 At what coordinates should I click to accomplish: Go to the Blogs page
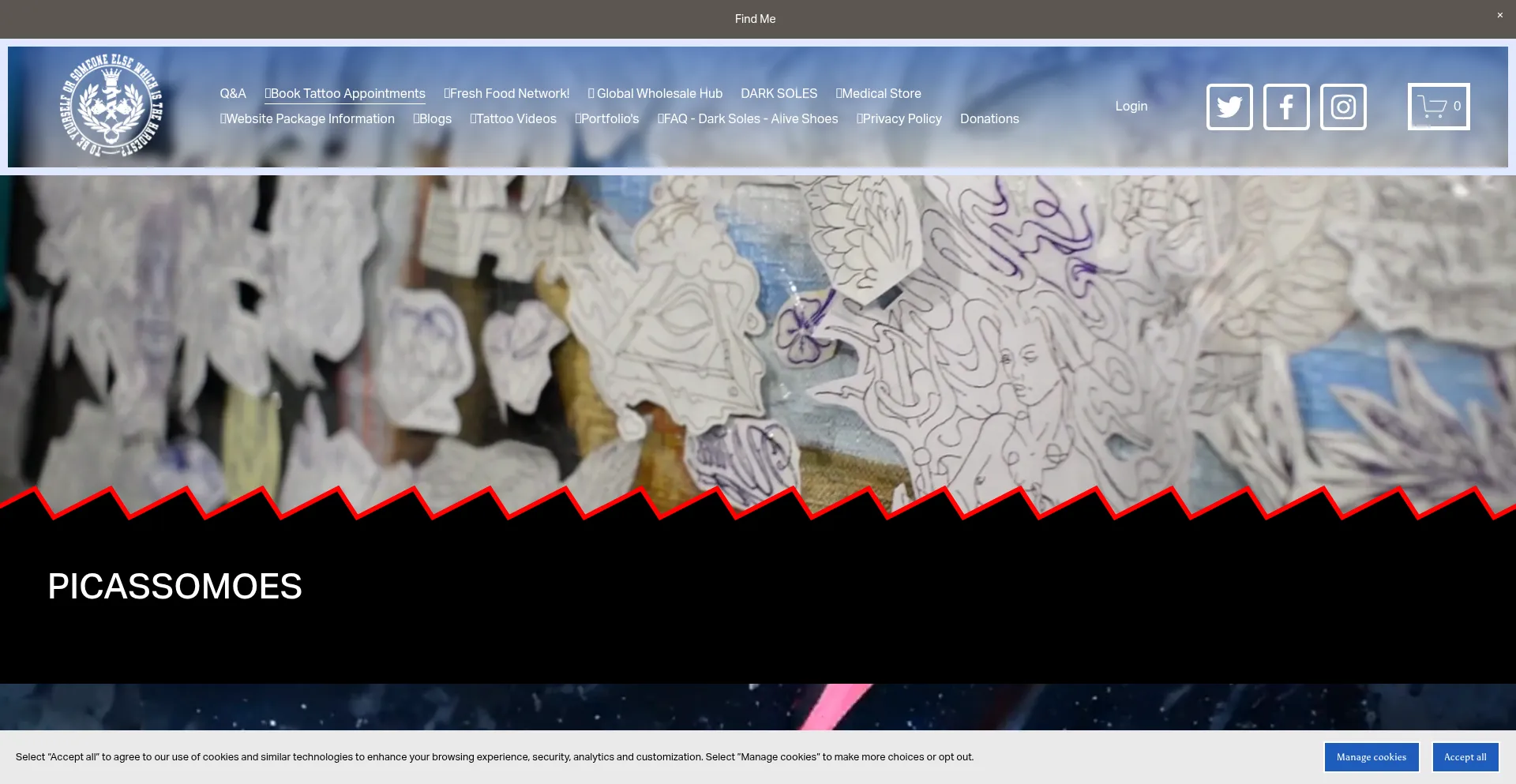click(433, 118)
